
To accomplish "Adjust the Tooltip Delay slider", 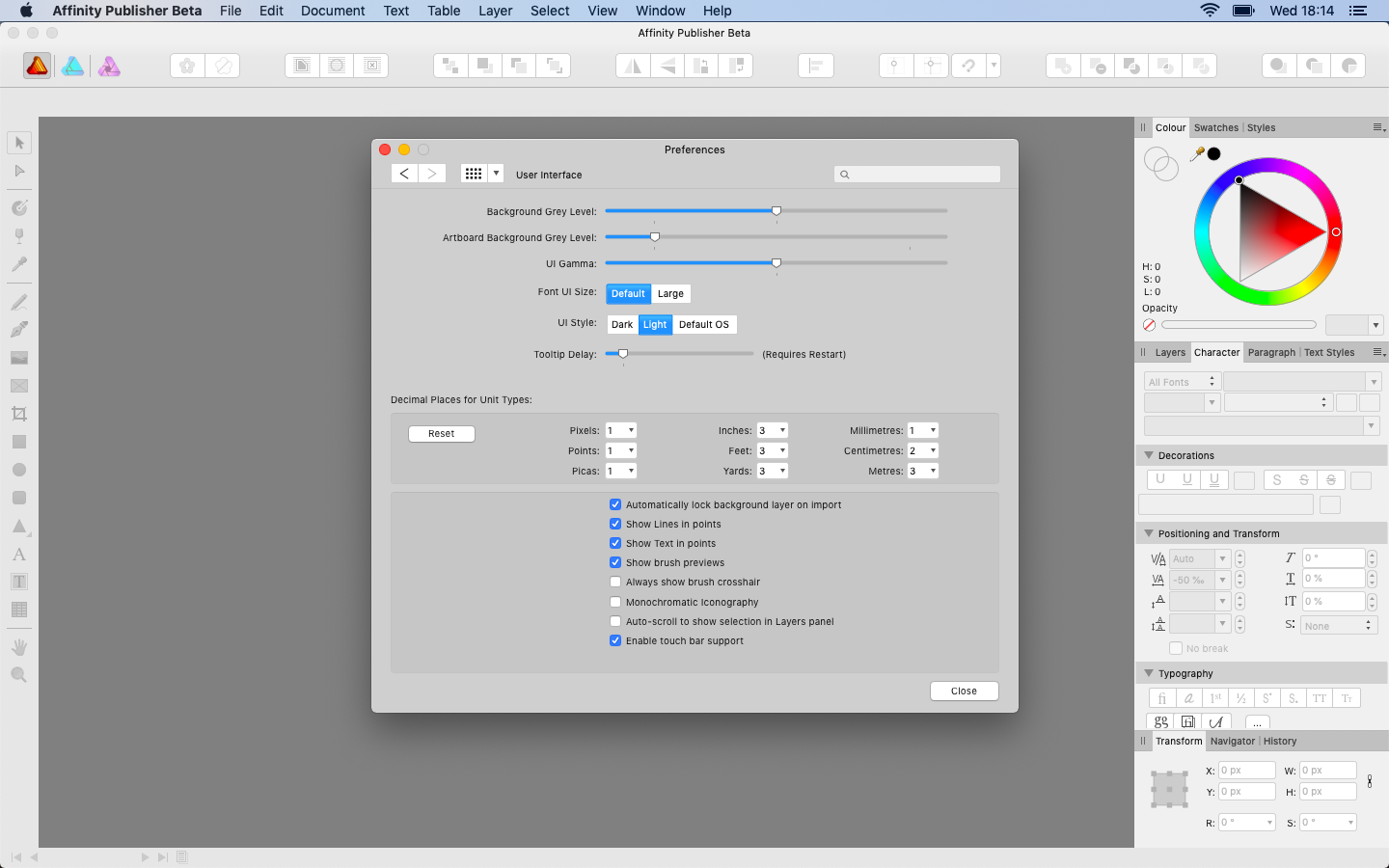I will tap(679, 354).
